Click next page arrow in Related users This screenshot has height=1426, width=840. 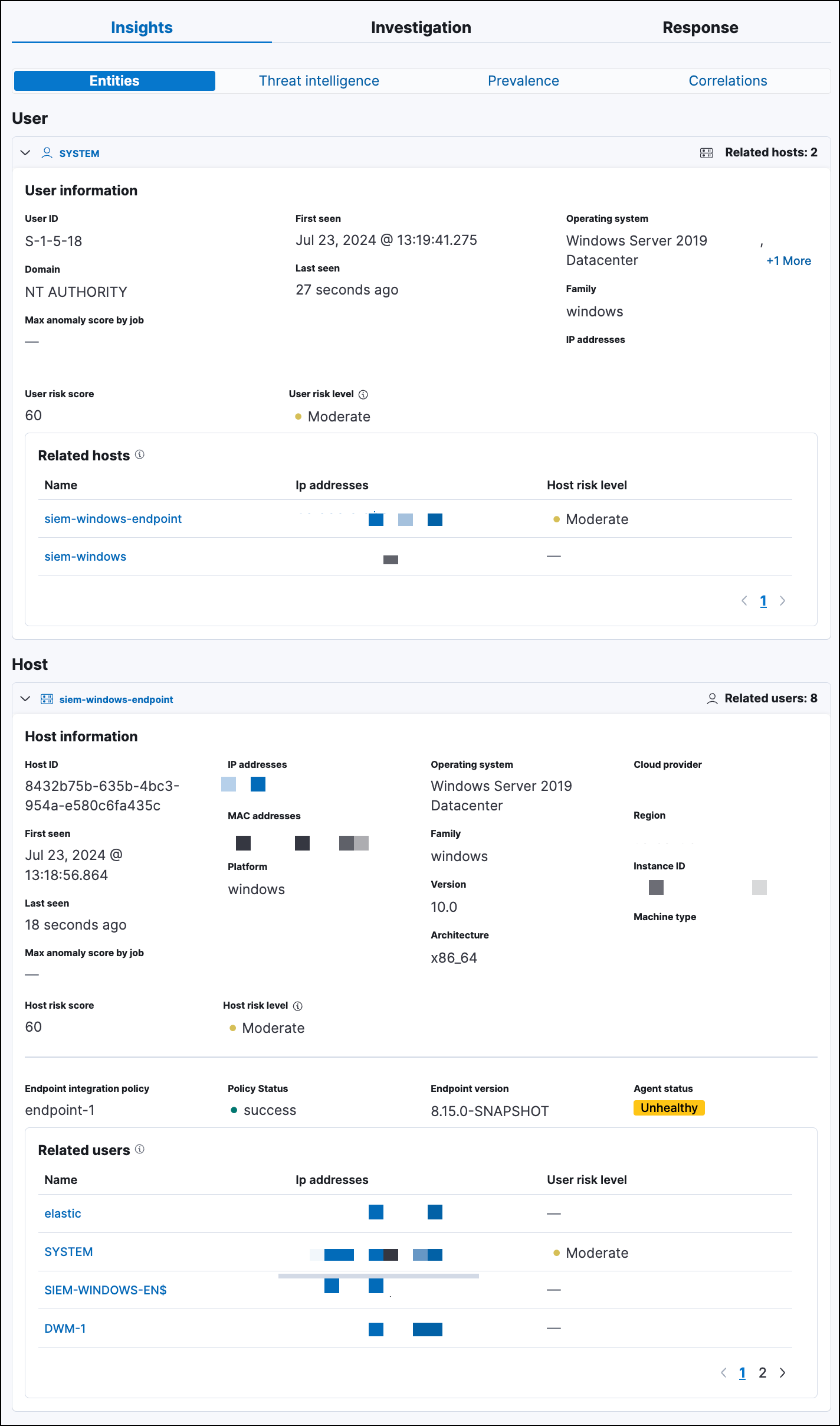tap(783, 1373)
